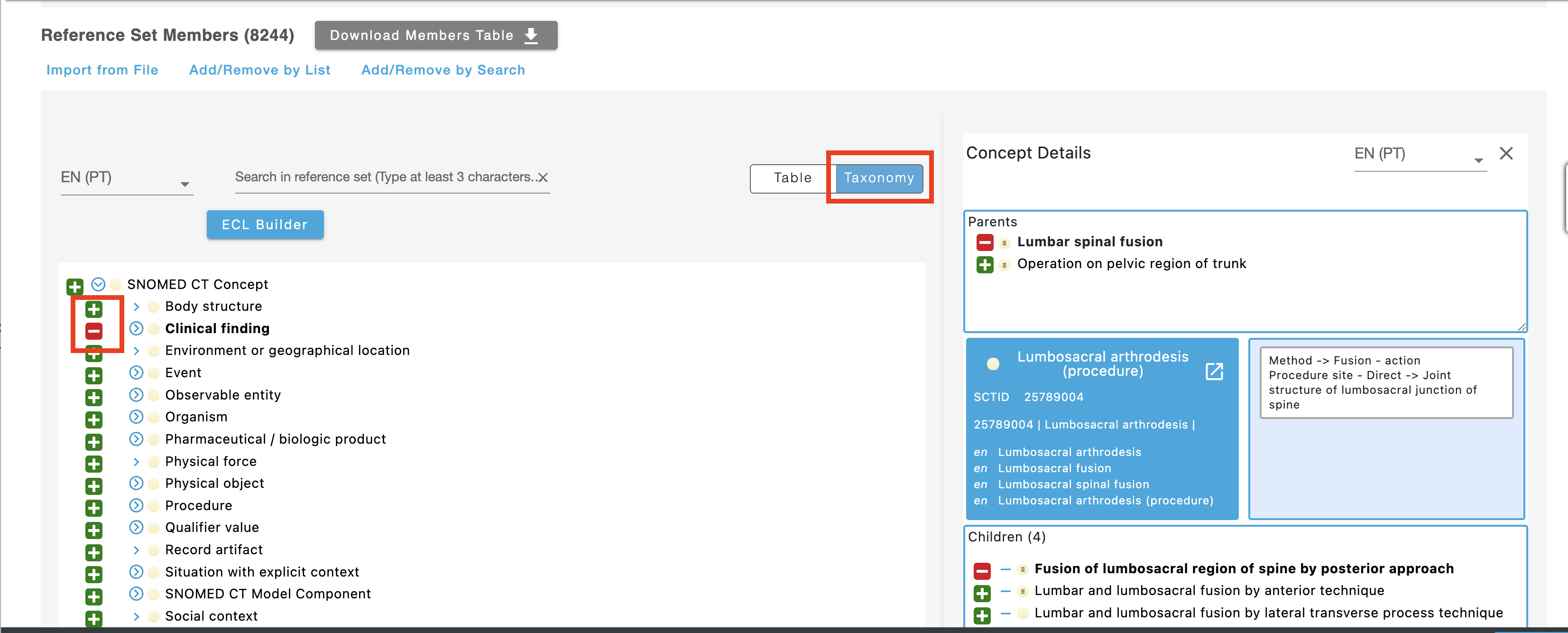Image resolution: width=1568 pixels, height=633 pixels.
Task: Select Pharmaceutical / biologic product label
Action: click(275, 439)
